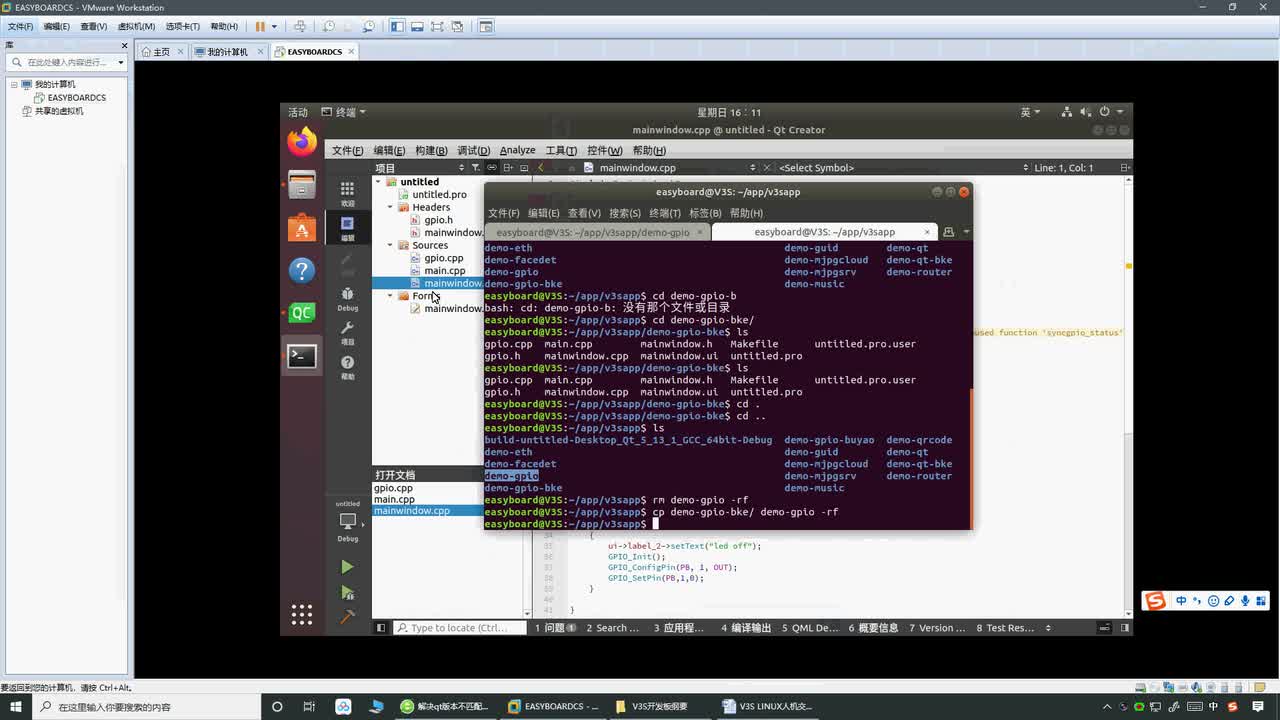This screenshot has height=720, width=1280.
Task: Open VMware 虚拟机(M) menu
Action: click(x=136, y=26)
